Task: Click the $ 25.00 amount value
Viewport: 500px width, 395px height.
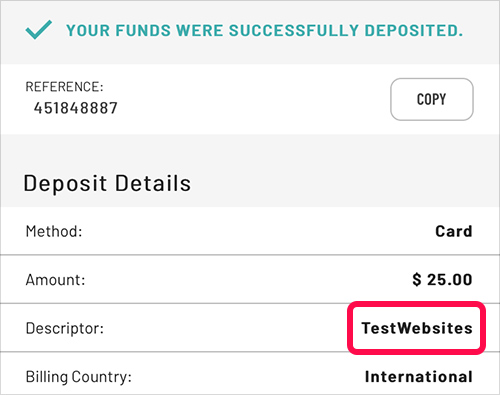Action: pos(442,280)
